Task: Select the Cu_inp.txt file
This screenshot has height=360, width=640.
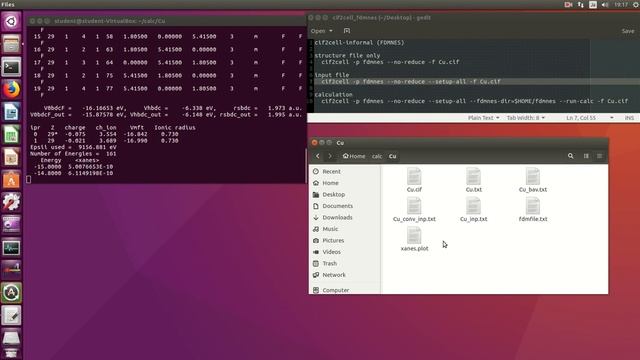Action: click(473, 209)
